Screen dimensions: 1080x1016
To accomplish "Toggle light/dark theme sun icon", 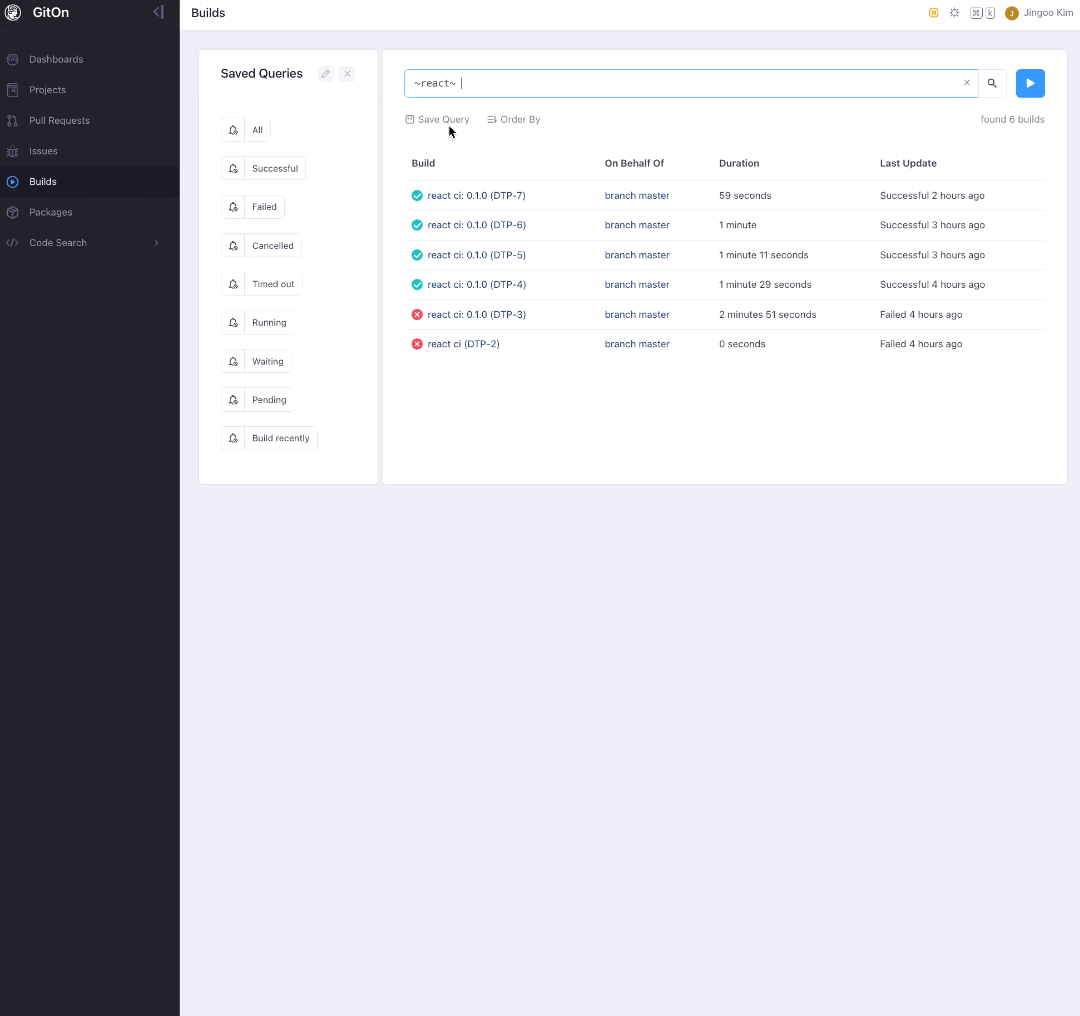I will point(954,12).
